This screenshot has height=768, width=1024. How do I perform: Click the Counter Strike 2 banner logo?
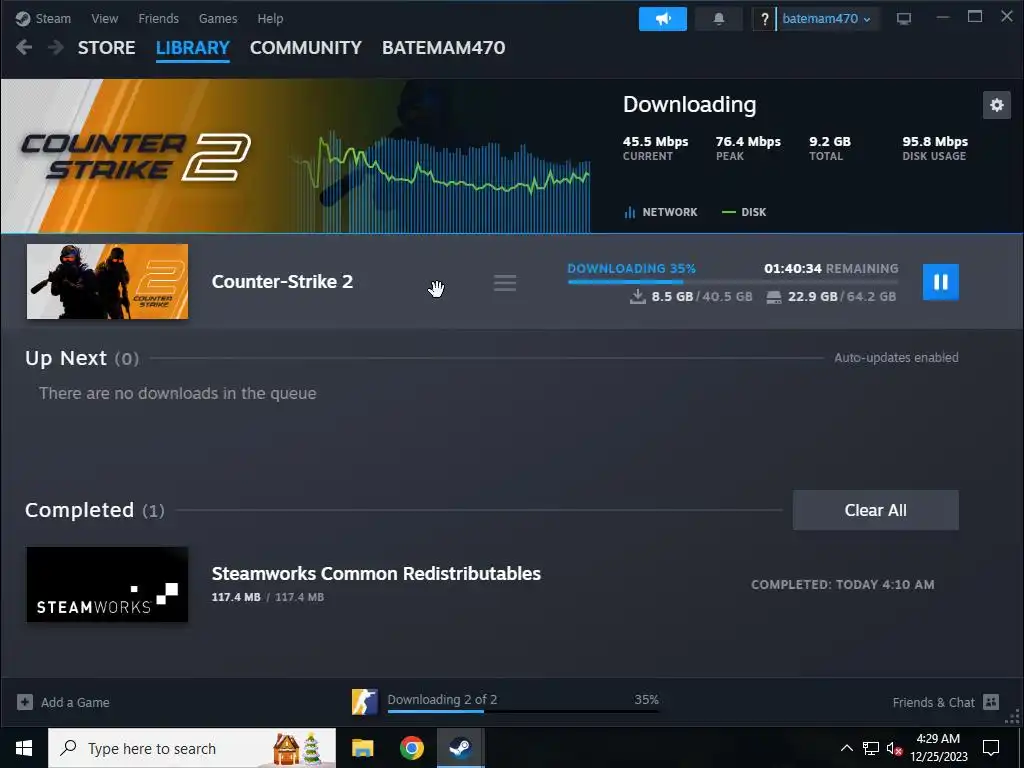pos(135,157)
